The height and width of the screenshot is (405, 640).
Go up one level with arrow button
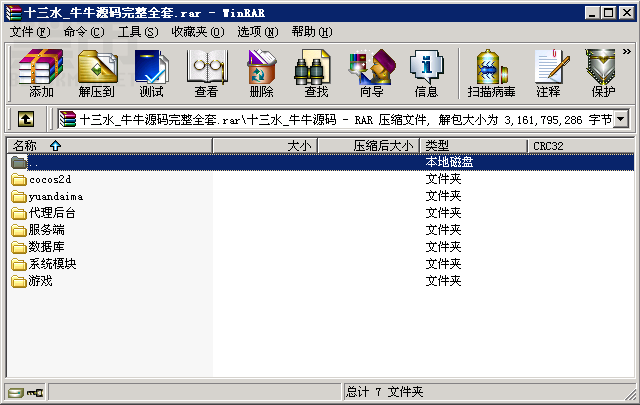click(26, 119)
